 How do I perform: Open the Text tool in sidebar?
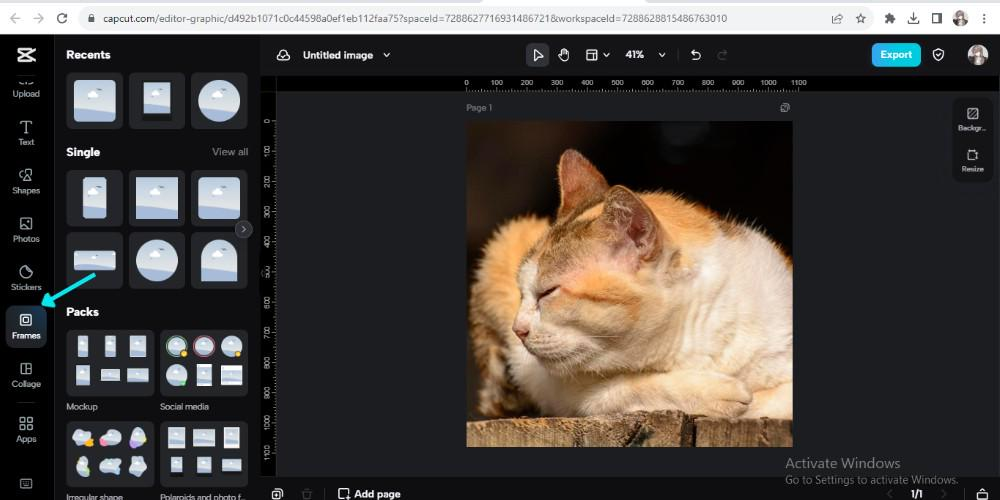pos(26,132)
